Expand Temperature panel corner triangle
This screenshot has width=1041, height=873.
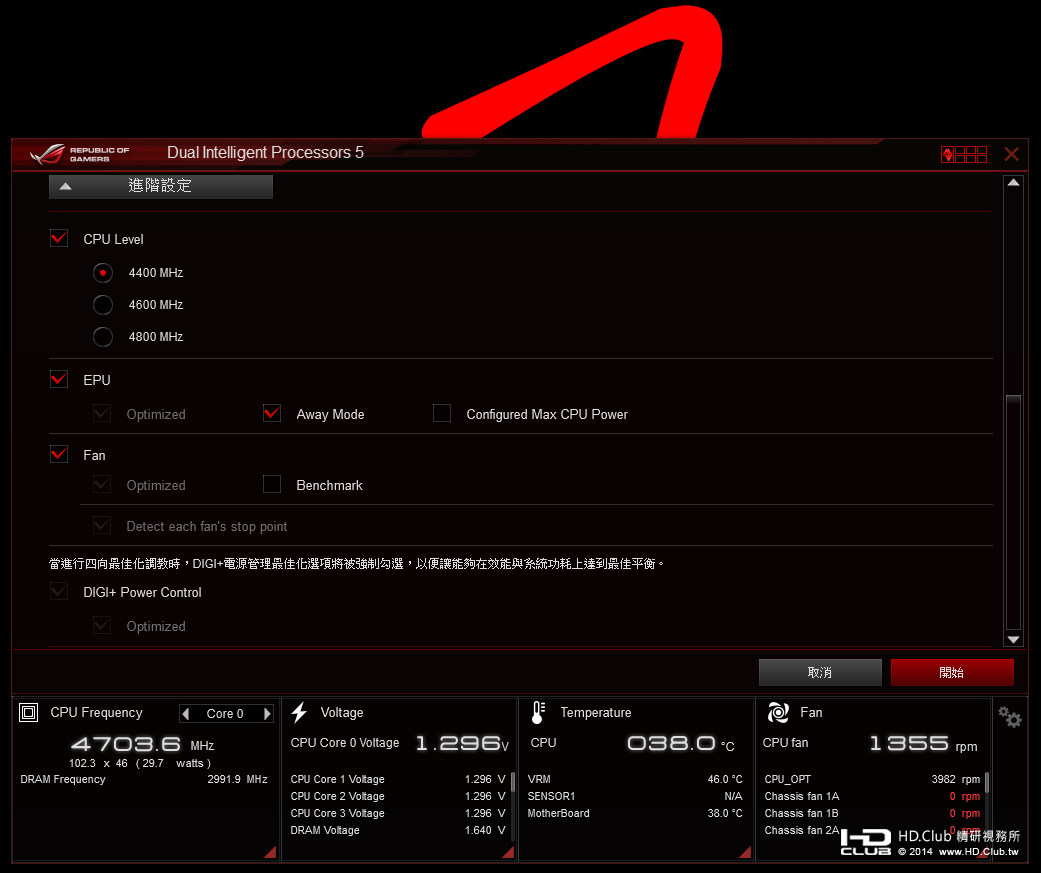[x=745, y=852]
